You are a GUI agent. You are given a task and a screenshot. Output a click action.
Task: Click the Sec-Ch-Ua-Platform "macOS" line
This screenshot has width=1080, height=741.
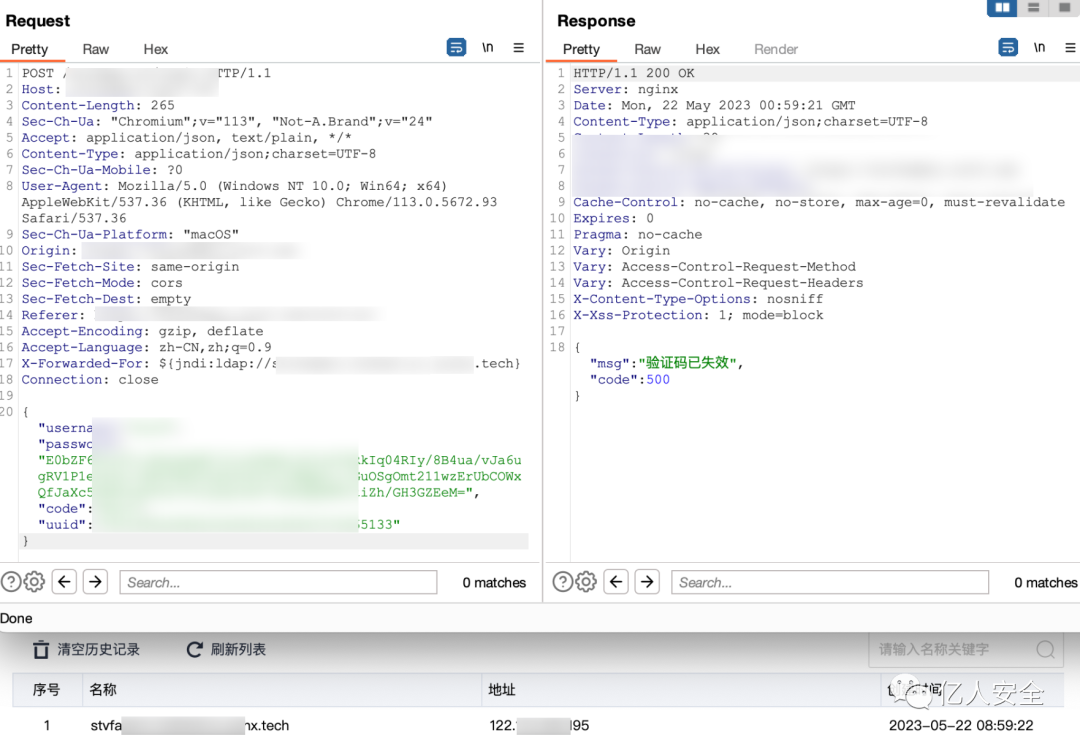tap(130, 234)
